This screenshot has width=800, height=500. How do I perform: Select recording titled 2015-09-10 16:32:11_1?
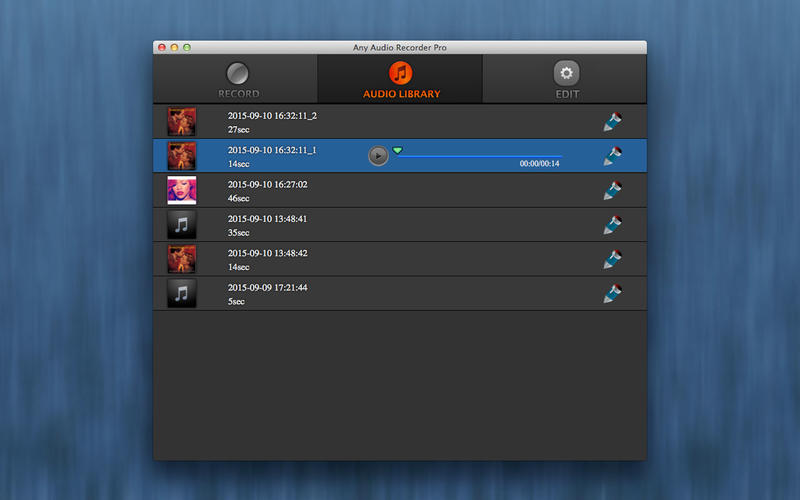272,150
